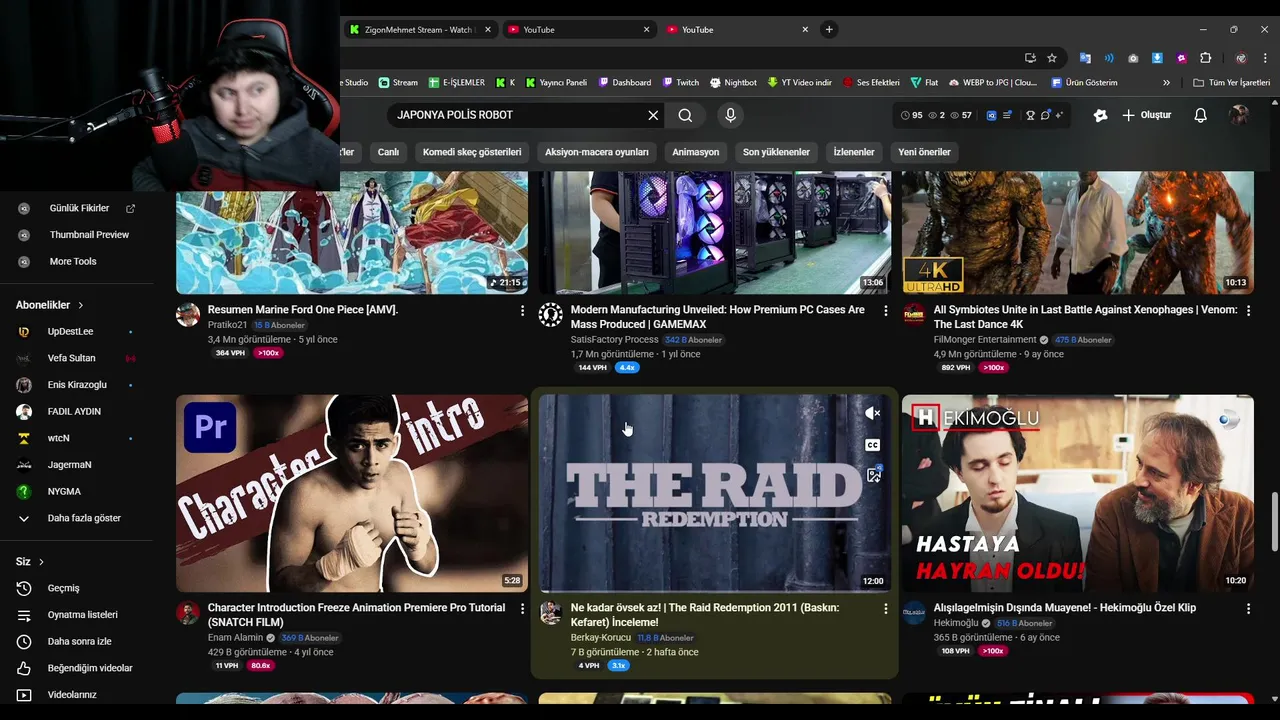The width and height of the screenshot is (1280, 720).
Task: Open the Dashboard bookmark
Action: [625, 83]
